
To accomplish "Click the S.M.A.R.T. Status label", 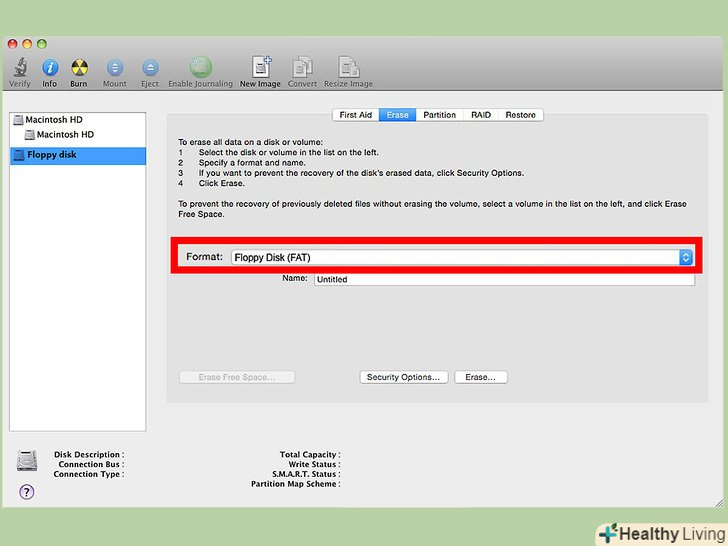I will pos(306,474).
